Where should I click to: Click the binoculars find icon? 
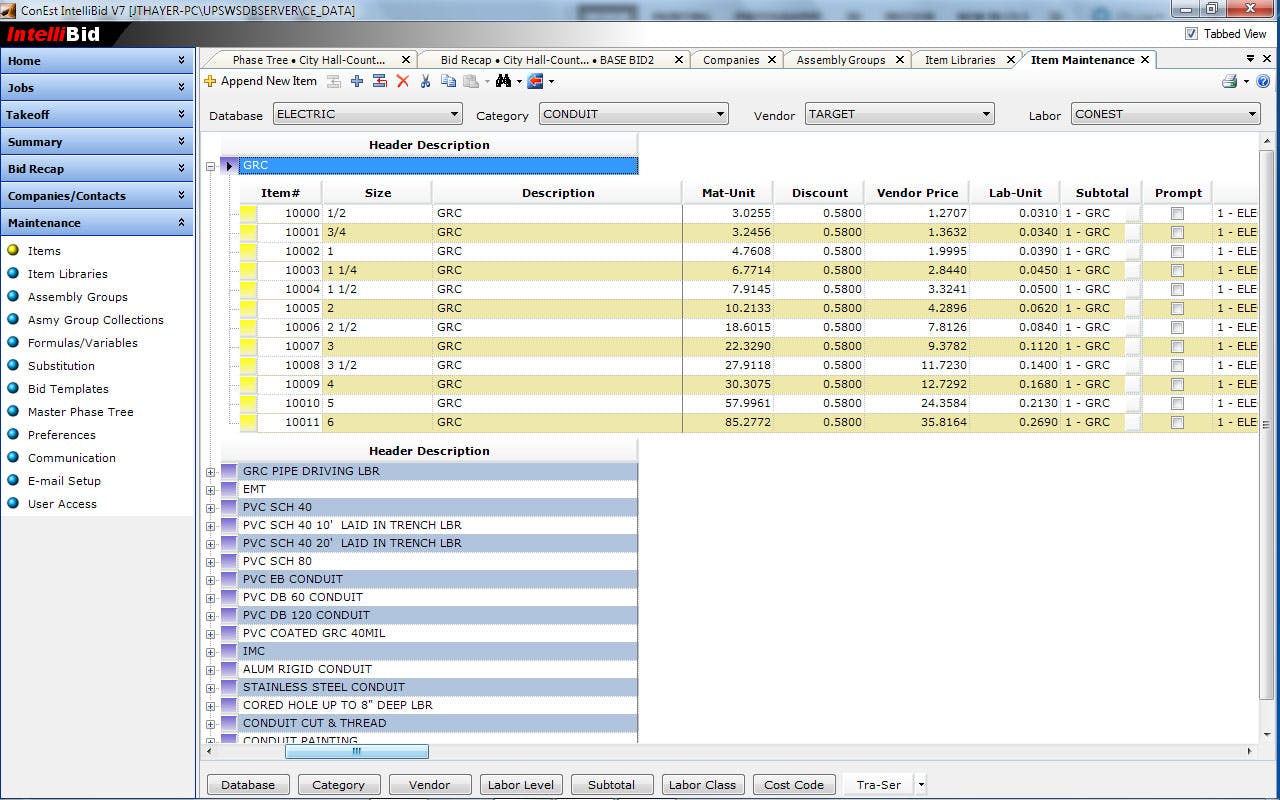503,81
